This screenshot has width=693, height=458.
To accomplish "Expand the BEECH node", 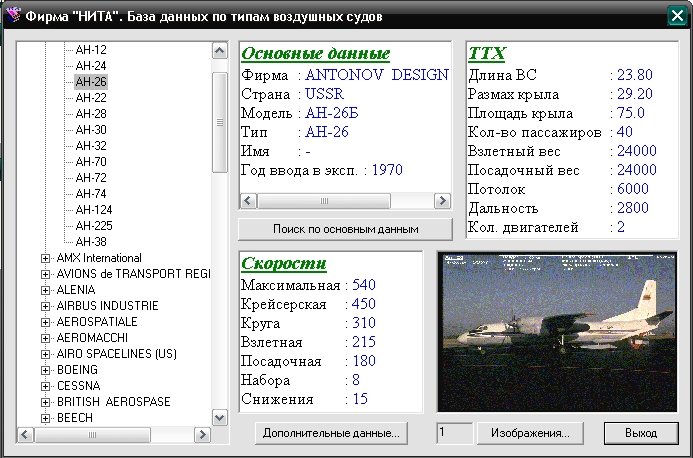I will (x=45, y=418).
